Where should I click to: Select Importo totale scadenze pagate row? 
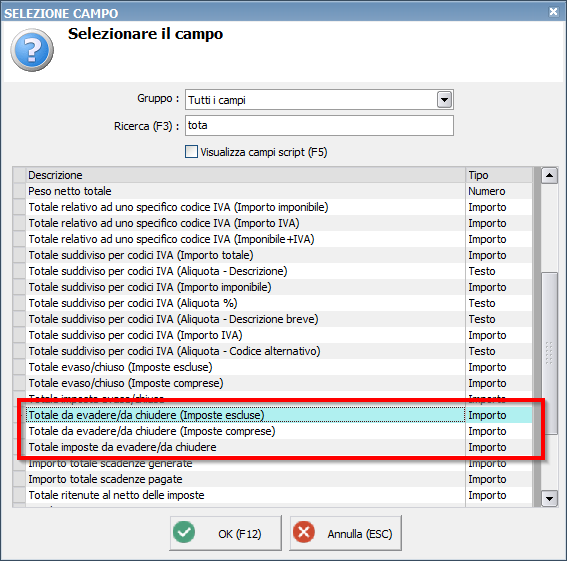coord(272,479)
